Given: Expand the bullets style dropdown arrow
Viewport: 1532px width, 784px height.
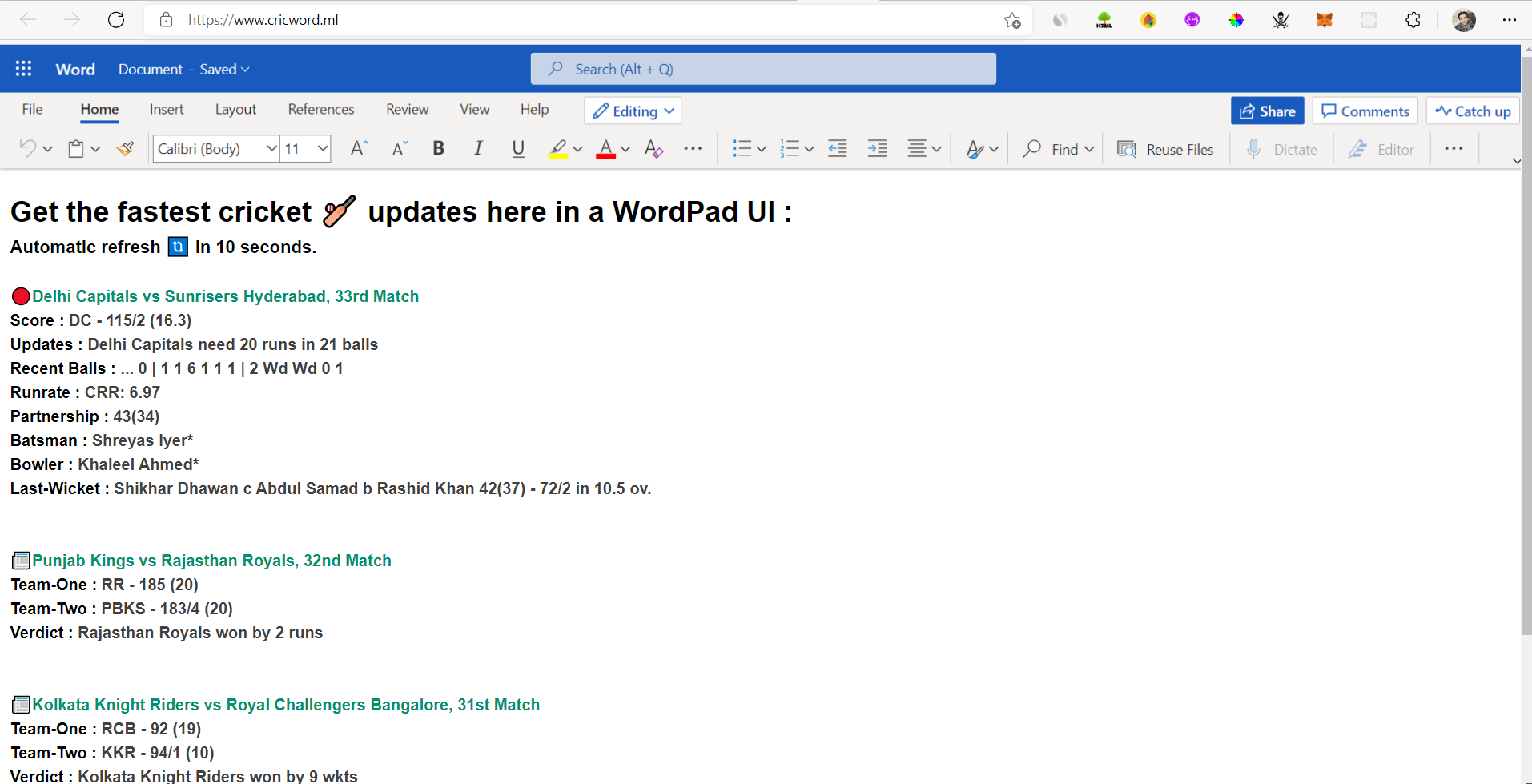Looking at the screenshot, I should 762,149.
